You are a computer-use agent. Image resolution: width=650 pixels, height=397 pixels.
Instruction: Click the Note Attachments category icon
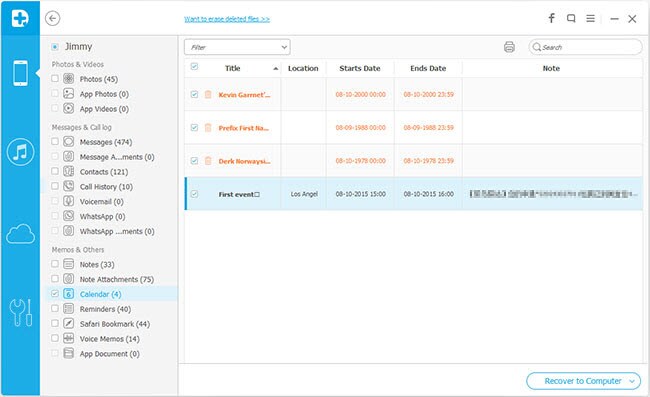pyautogui.click(x=68, y=279)
